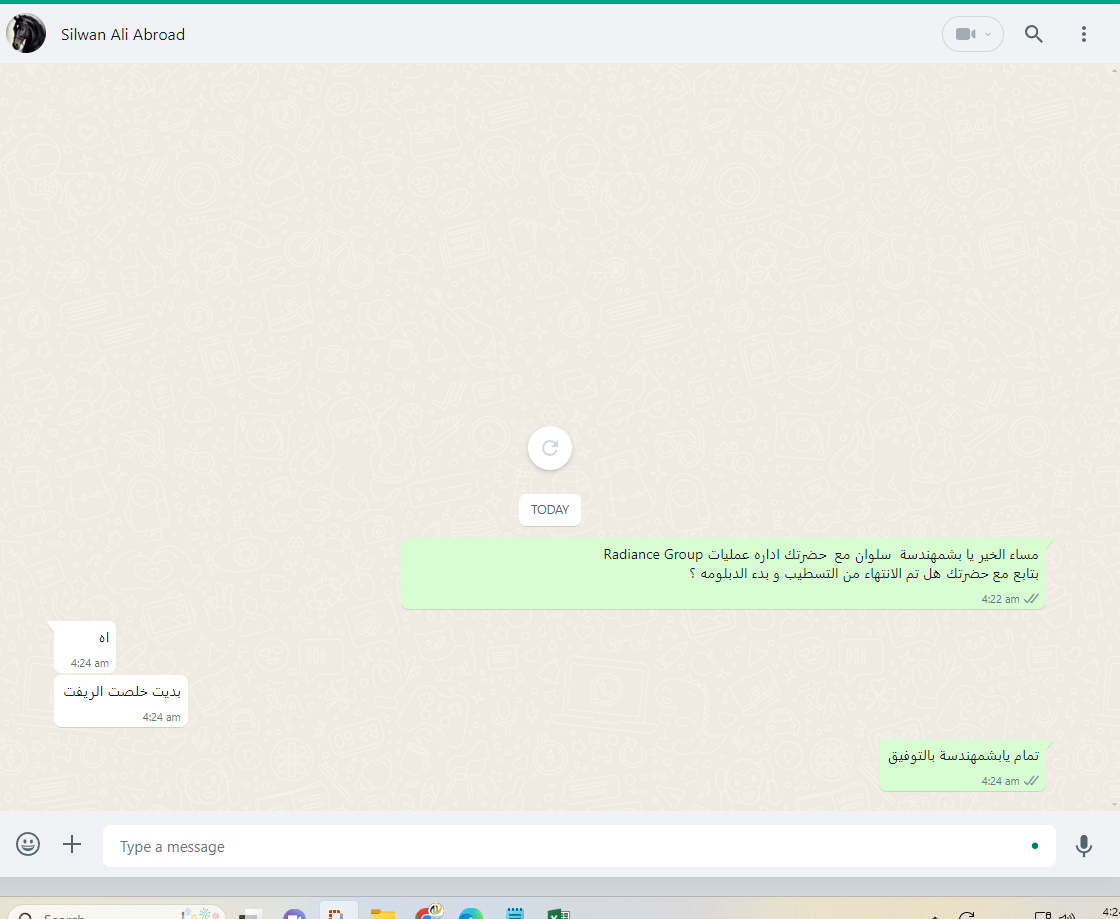
Task: Select received message "بديت خلصت الريفت"
Action: point(121,701)
